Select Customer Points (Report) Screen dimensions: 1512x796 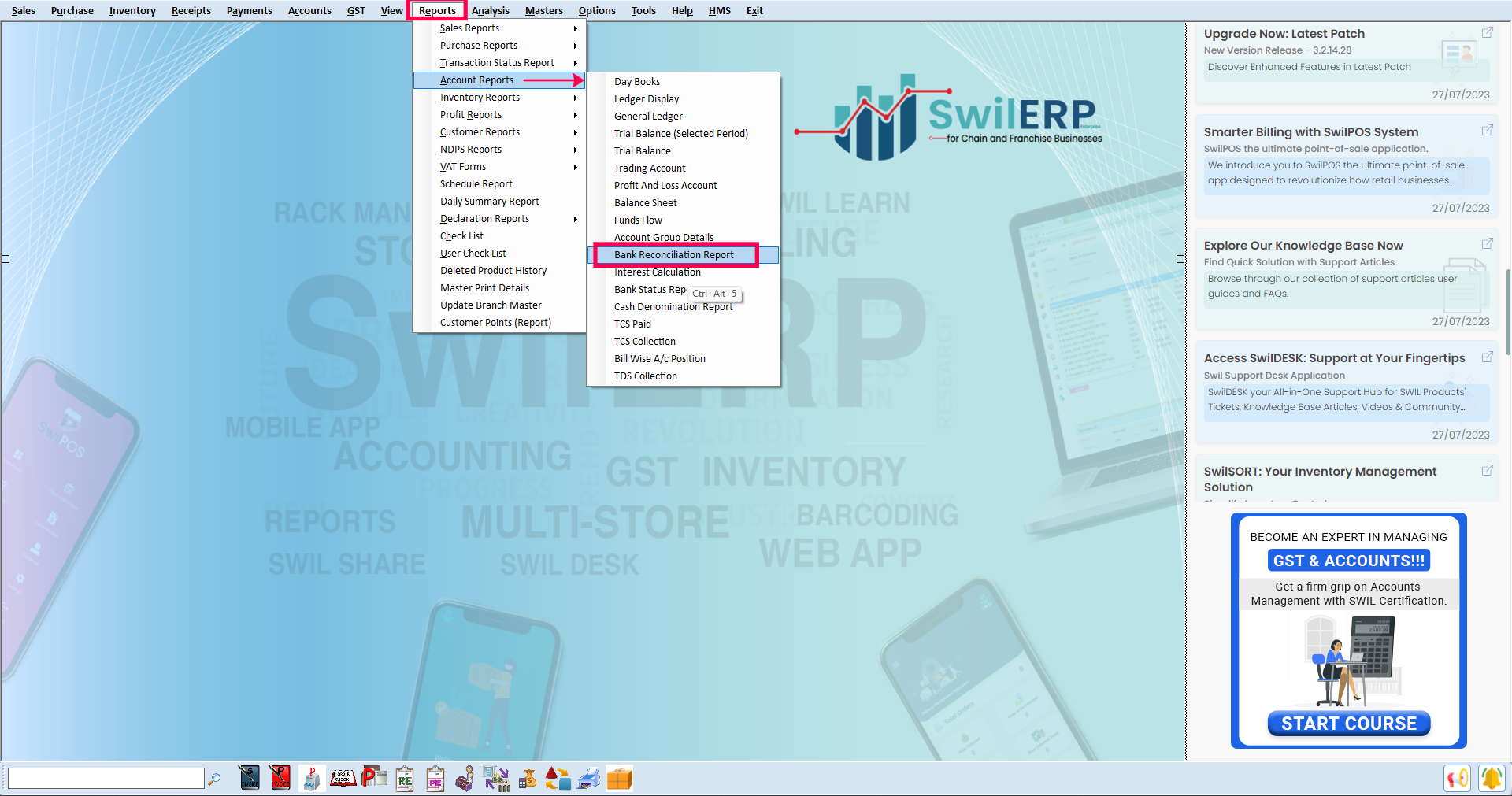coord(499,323)
